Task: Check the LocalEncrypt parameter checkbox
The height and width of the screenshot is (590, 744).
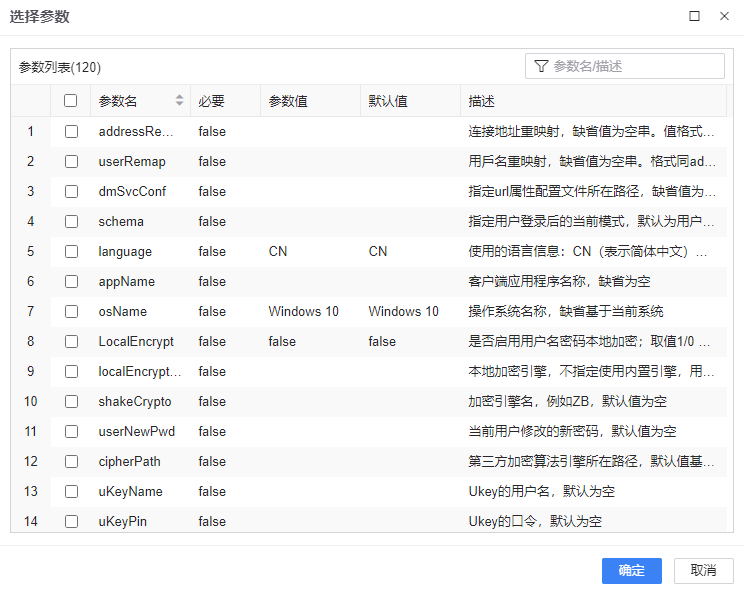Action: 71,341
